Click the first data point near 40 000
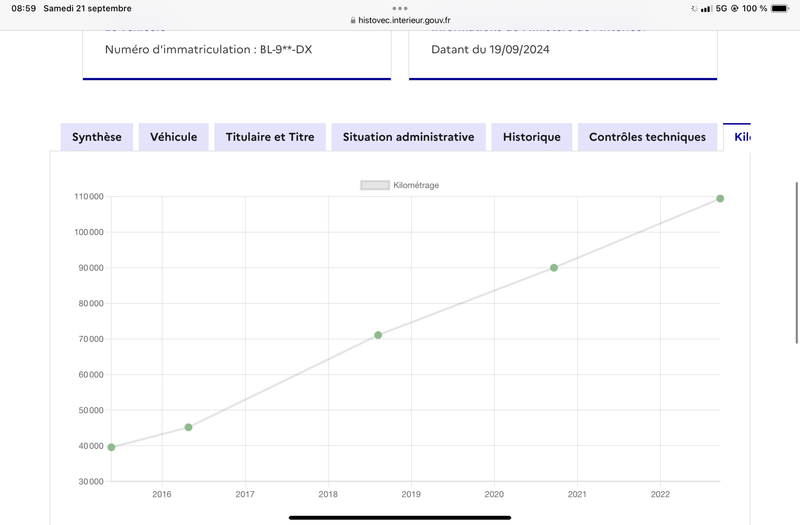The image size is (800, 525). click(x=111, y=447)
